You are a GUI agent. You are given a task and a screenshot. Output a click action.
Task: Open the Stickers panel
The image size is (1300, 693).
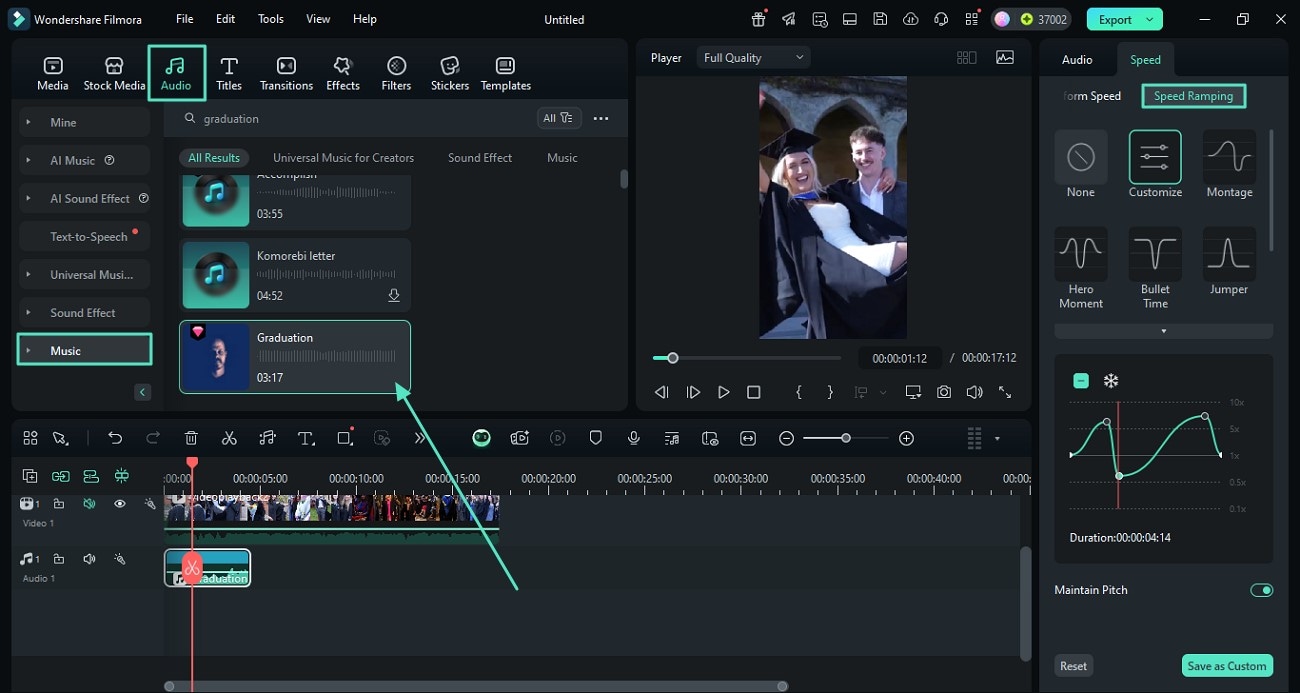[449, 74]
